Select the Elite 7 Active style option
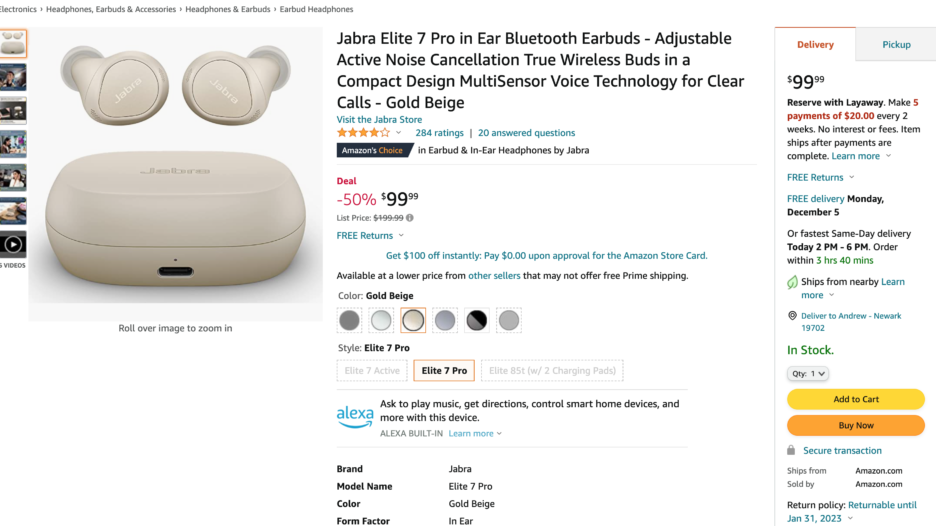 [x=372, y=371]
